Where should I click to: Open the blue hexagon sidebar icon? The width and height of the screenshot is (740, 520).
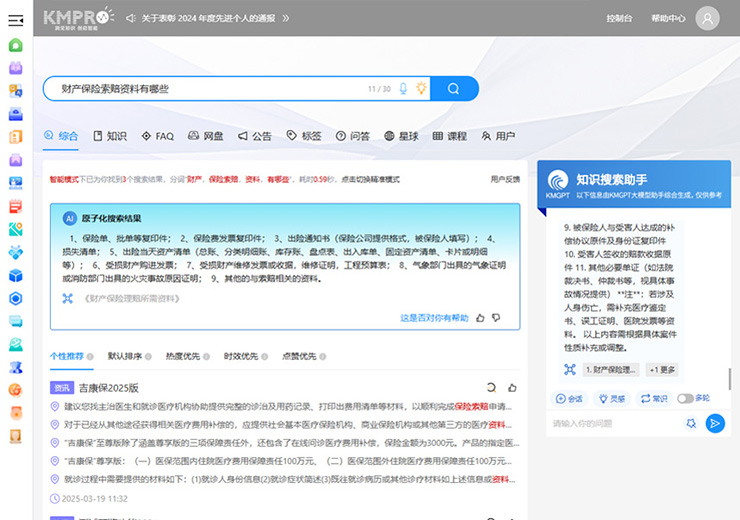click(x=16, y=298)
